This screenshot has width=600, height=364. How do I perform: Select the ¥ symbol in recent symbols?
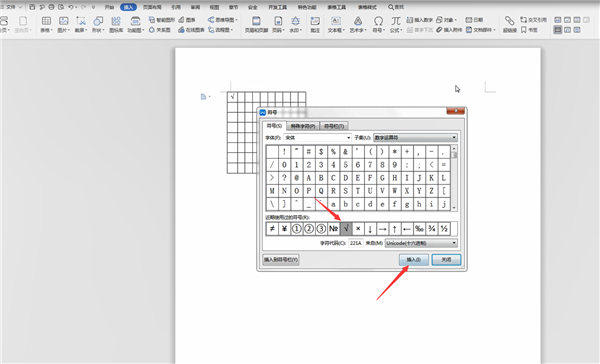pos(284,229)
